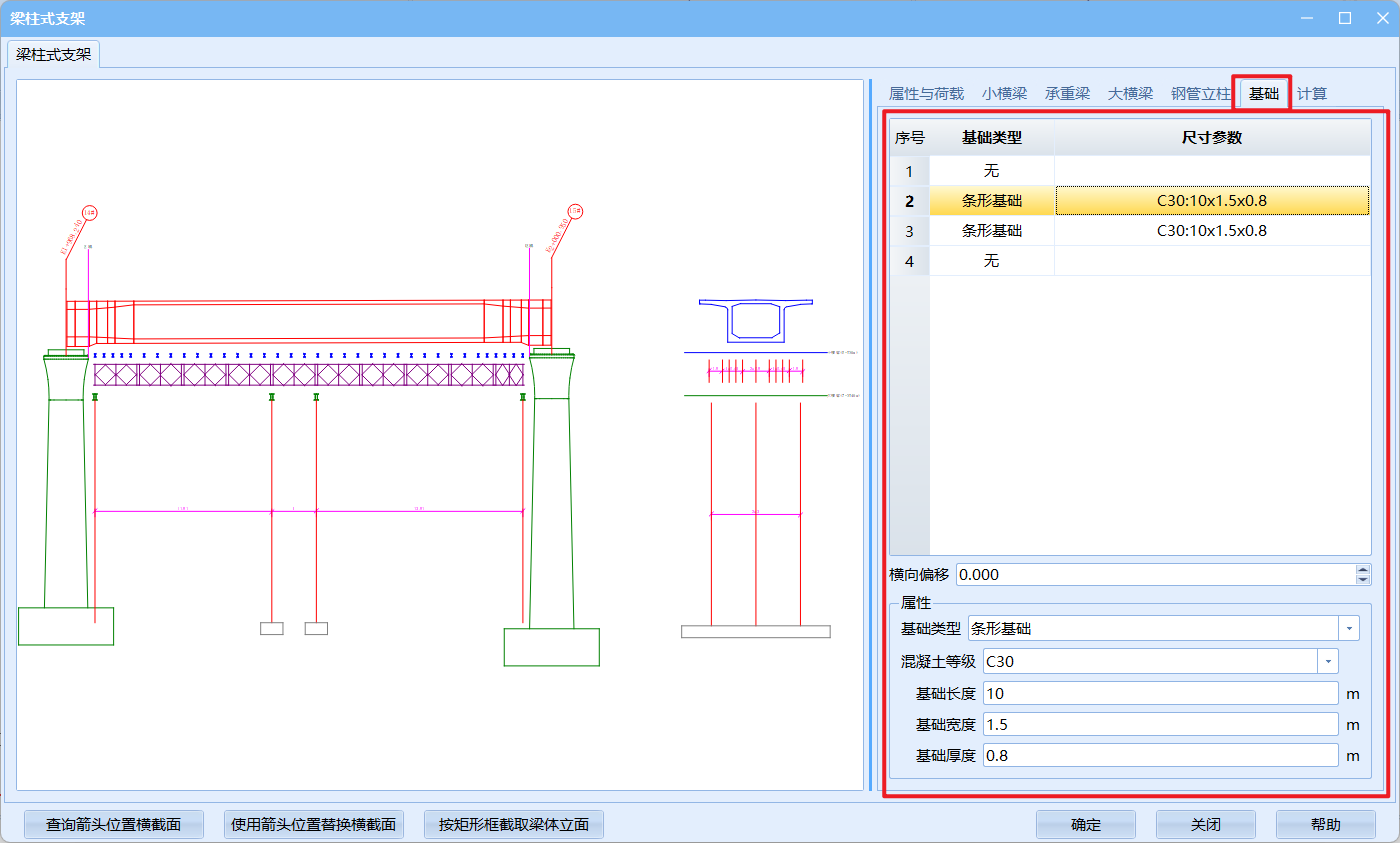Screen dimensions: 1400x843
Task: Switch to the 属性与荷载 tab
Action: pos(926,94)
